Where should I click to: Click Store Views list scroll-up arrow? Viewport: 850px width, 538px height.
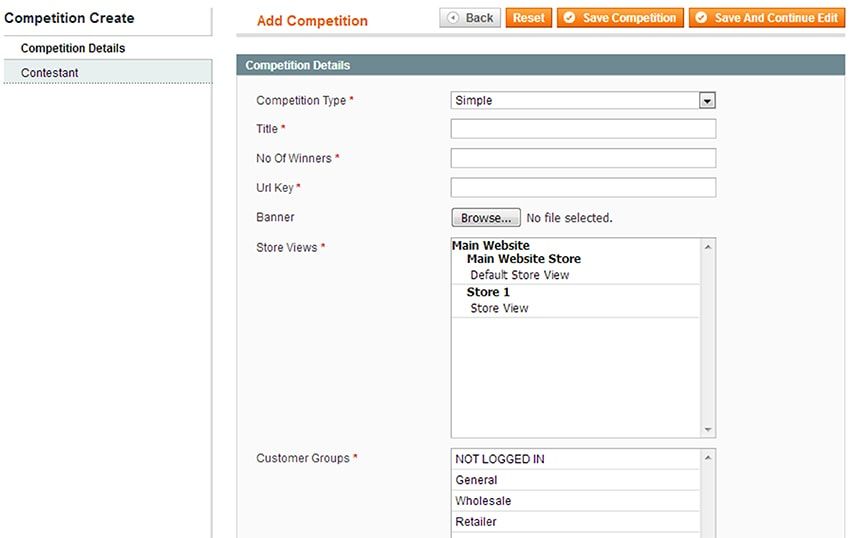point(709,246)
